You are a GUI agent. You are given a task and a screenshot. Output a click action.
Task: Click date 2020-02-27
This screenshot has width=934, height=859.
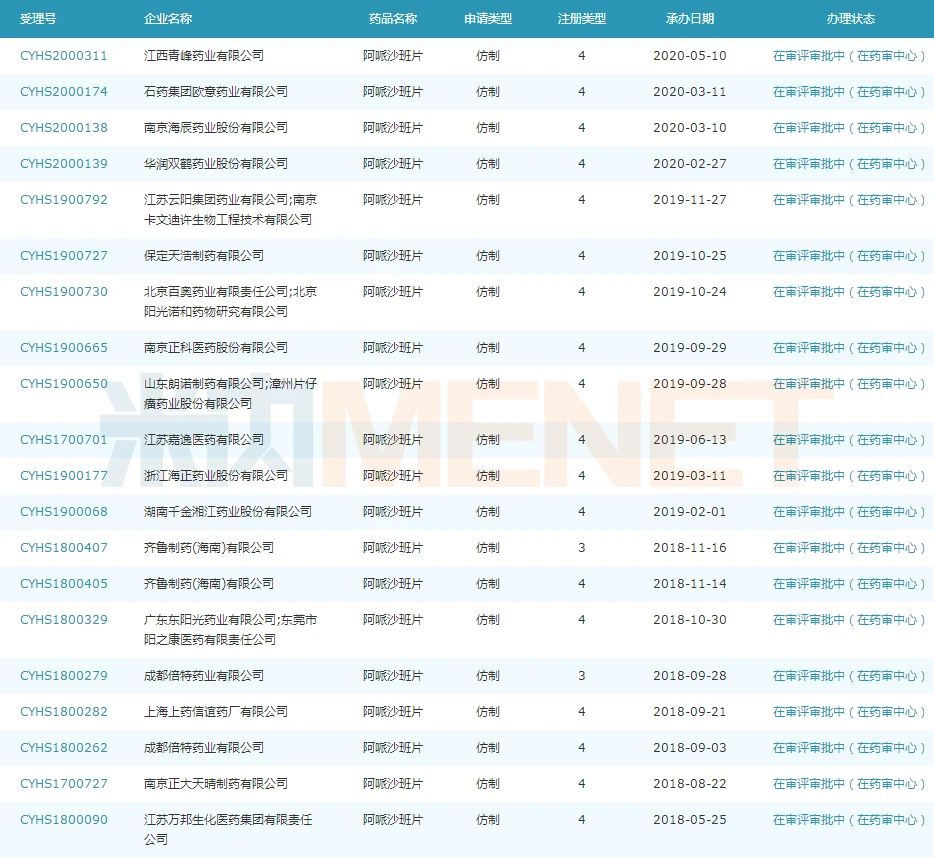(690, 164)
